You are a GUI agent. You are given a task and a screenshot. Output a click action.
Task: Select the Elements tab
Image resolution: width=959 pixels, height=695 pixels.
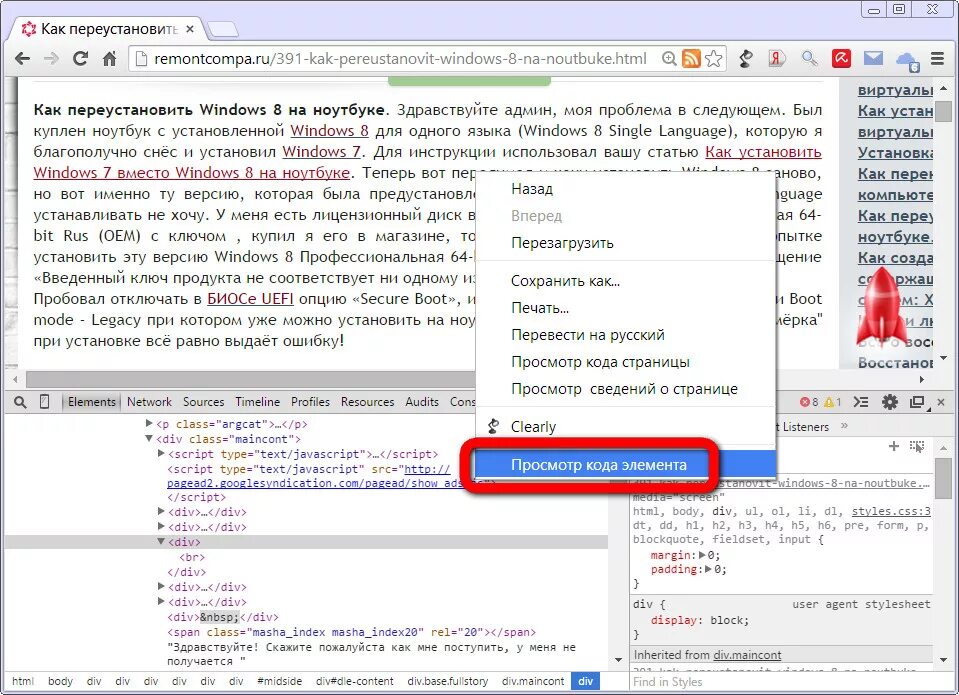tap(92, 402)
